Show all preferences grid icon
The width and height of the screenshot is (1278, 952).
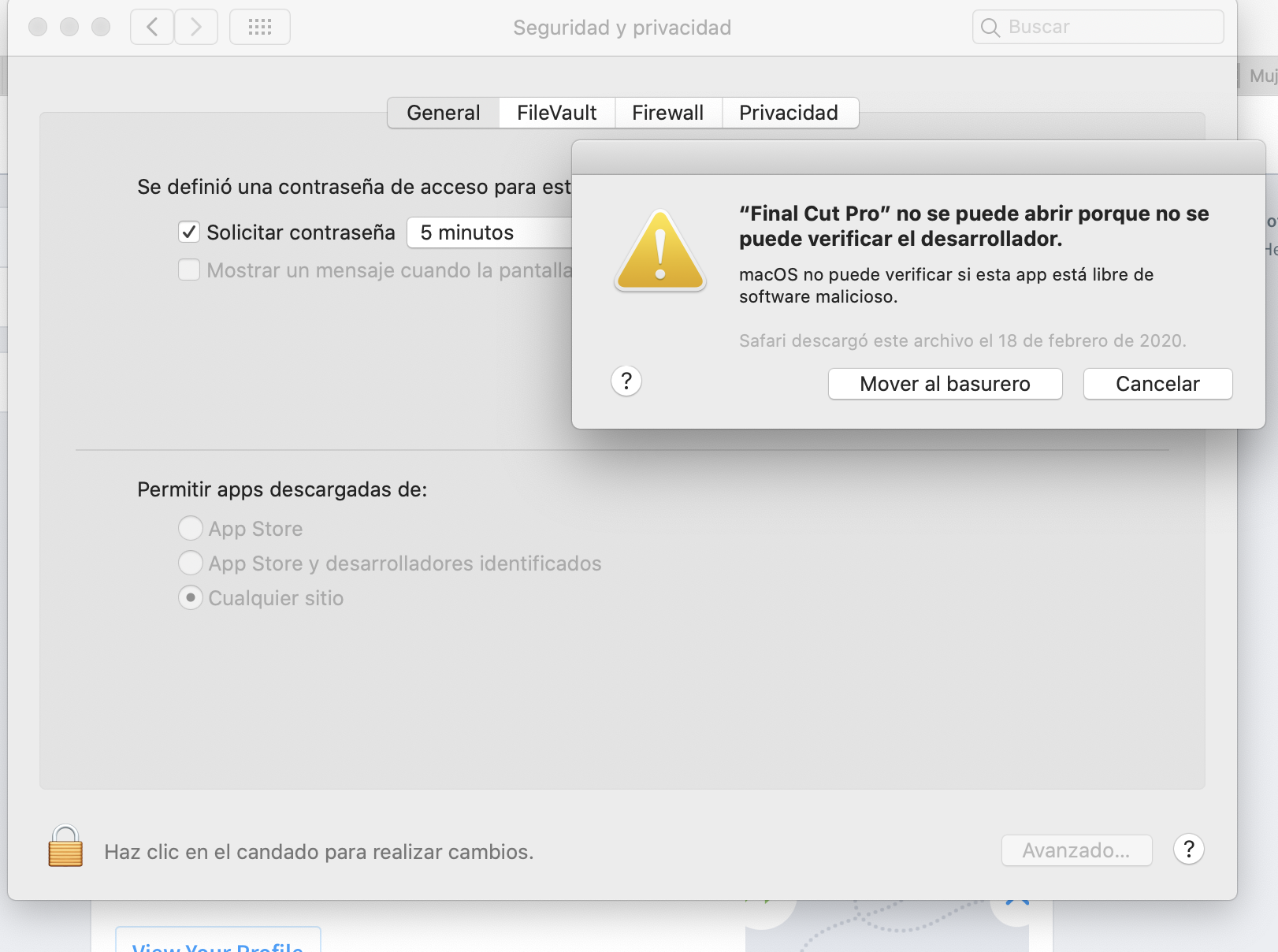point(260,27)
